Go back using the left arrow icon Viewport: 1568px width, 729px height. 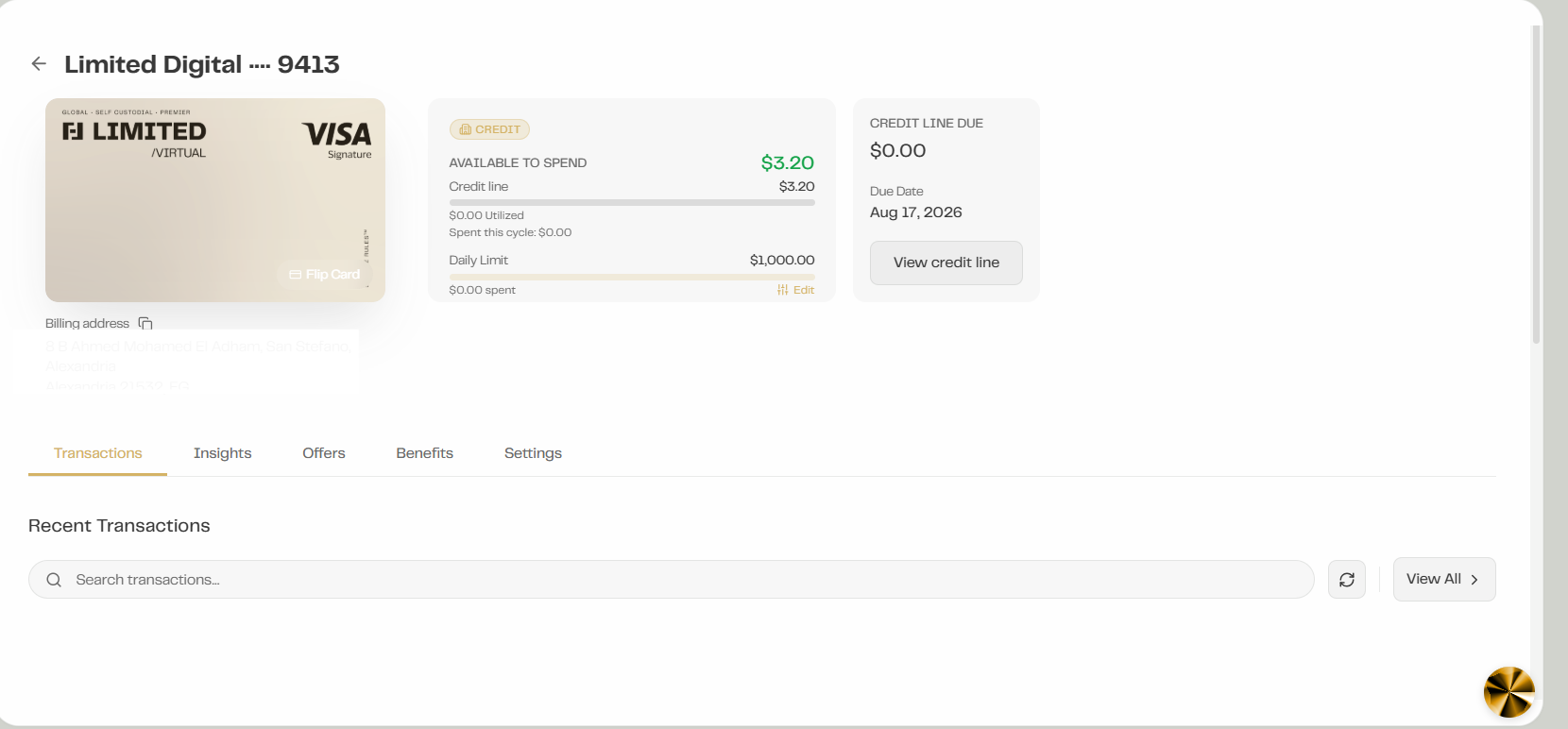click(x=39, y=64)
